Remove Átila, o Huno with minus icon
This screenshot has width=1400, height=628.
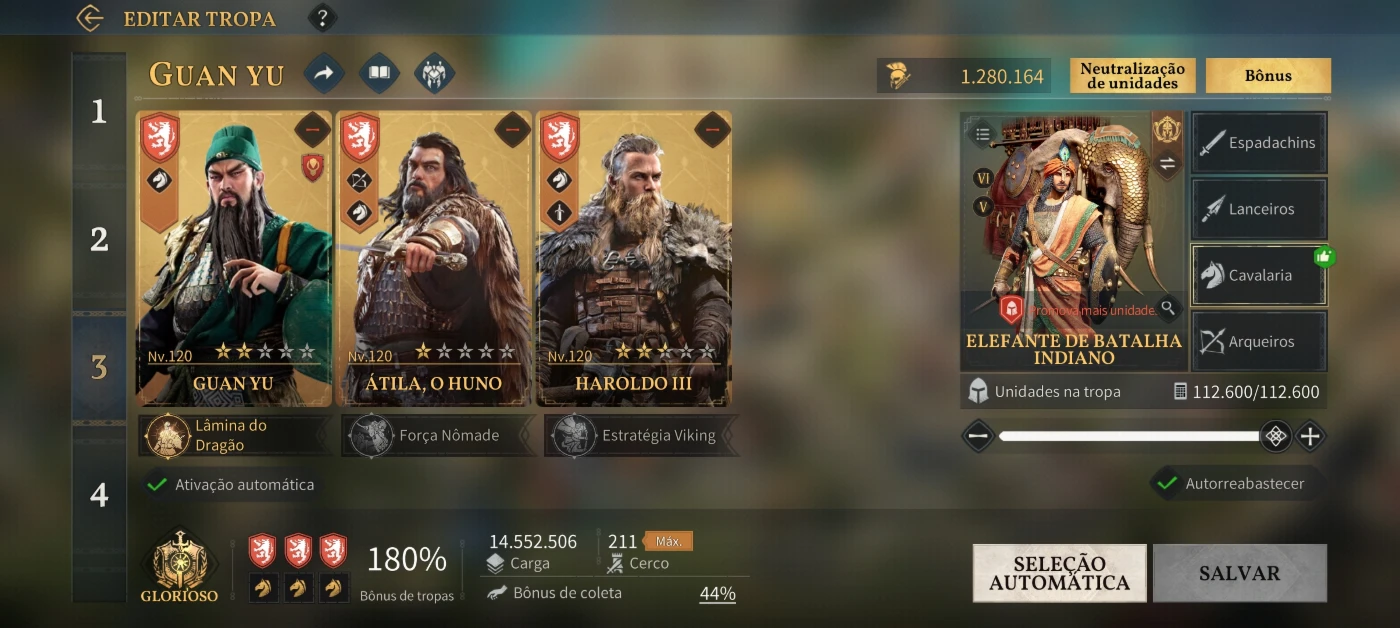coord(512,130)
